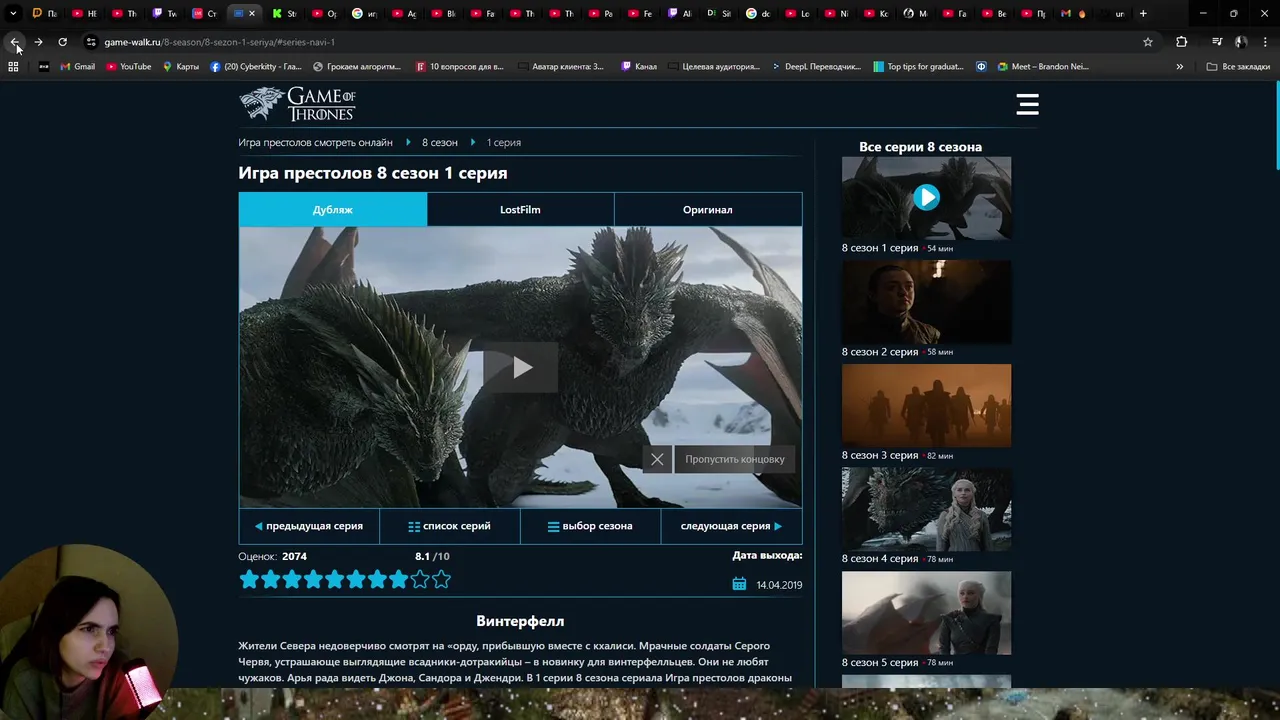Click the 'Все серии 8 сезона' heading
The width and height of the screenshot is (1280, 720).
click(920, 147)
